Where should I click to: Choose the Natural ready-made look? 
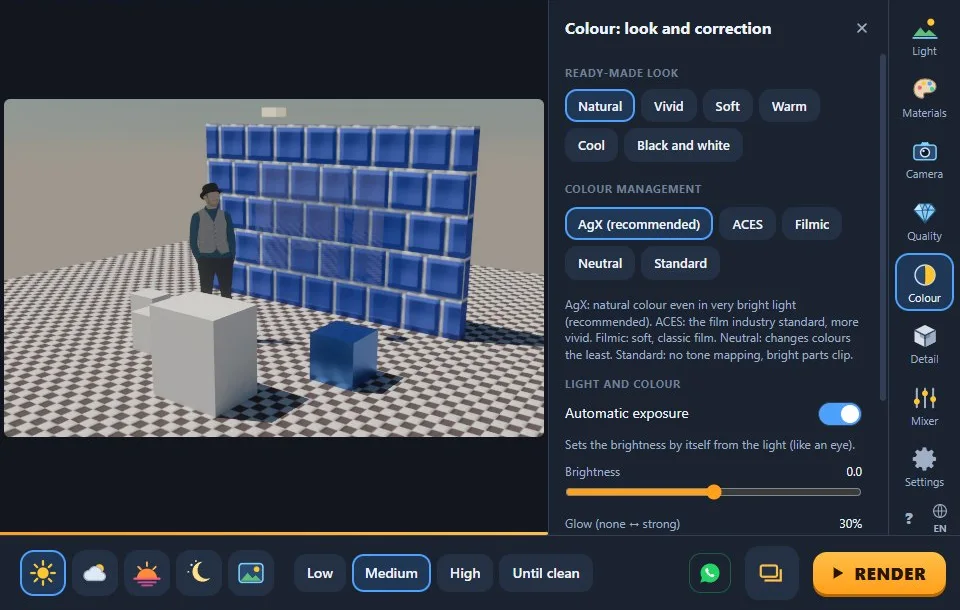pyautogui.click(x=600, y=106)
